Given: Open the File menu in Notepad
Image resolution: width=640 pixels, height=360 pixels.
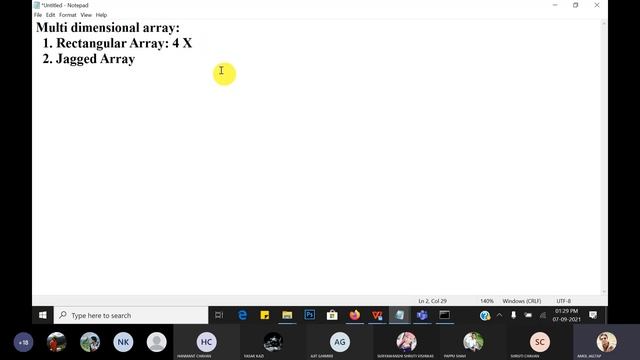Looking at the screenshot, I should tap(38, 15).
